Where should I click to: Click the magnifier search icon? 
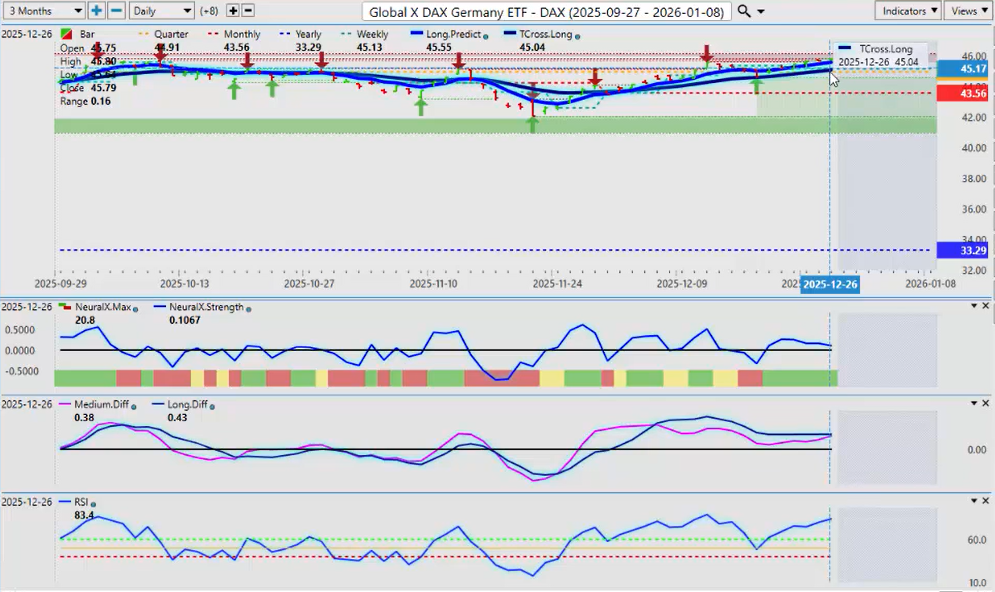(744, 11)
